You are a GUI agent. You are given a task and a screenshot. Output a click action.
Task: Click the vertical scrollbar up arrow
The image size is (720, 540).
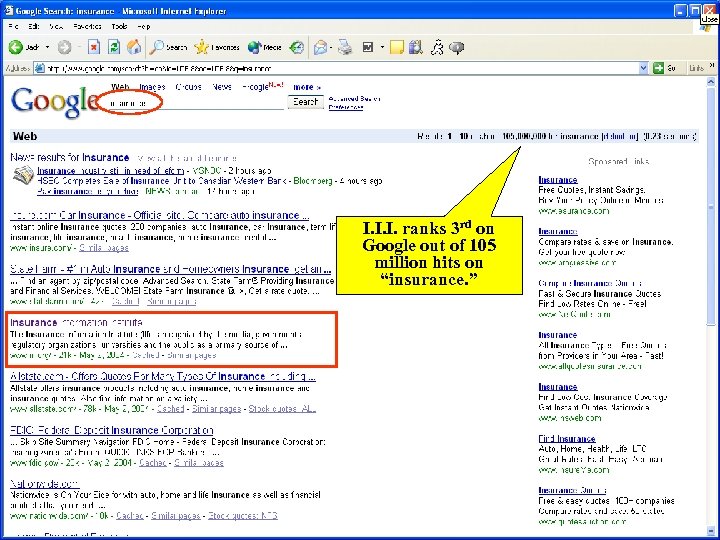pos(710,82)
